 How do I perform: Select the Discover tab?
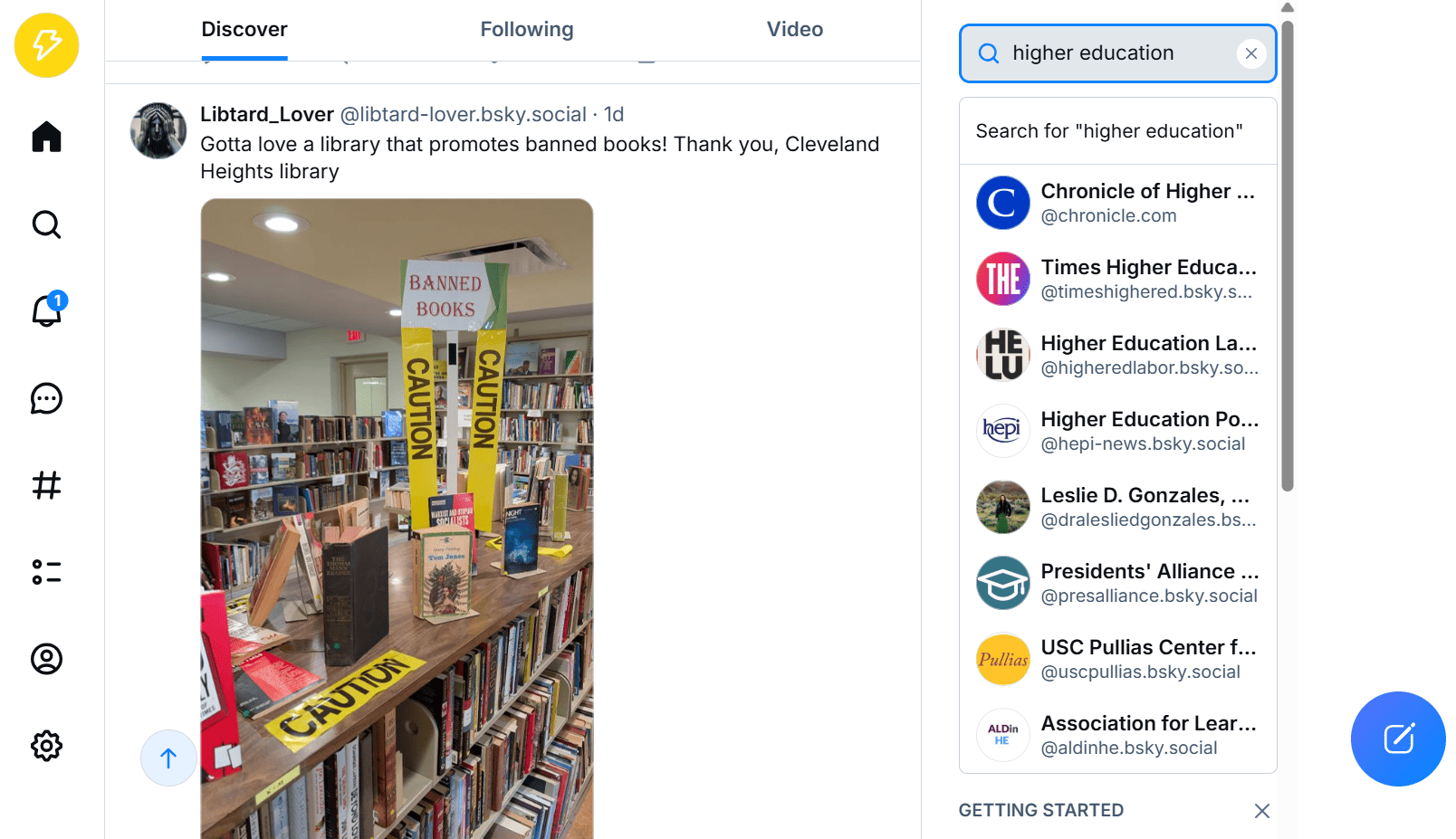[244, 30]
